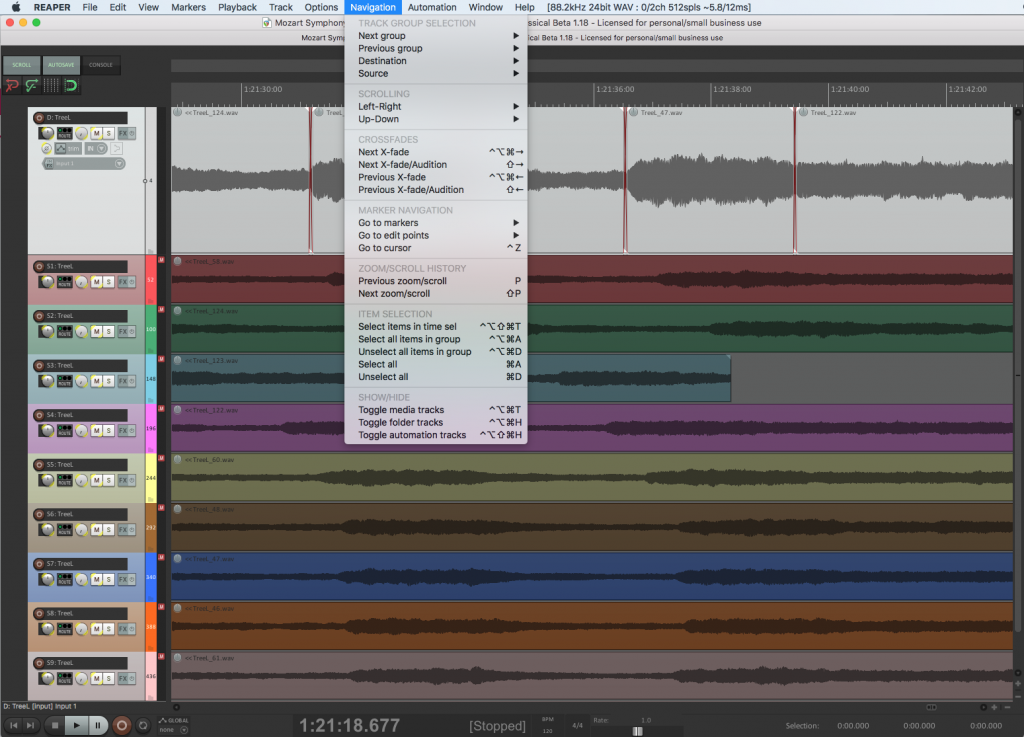This screenshot has width=1024, height=737.
Task: Choose Select all items in group
Action: 436,339
